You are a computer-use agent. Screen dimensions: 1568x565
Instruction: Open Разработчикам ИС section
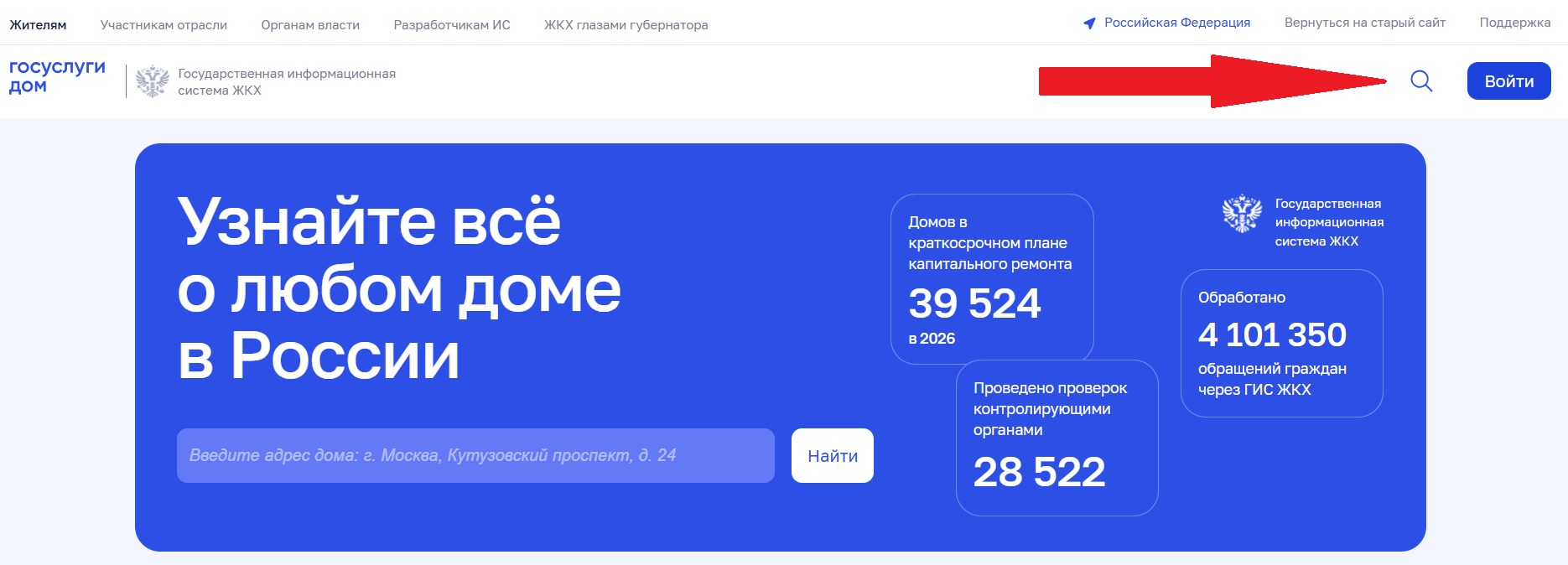tap(452, 25)
